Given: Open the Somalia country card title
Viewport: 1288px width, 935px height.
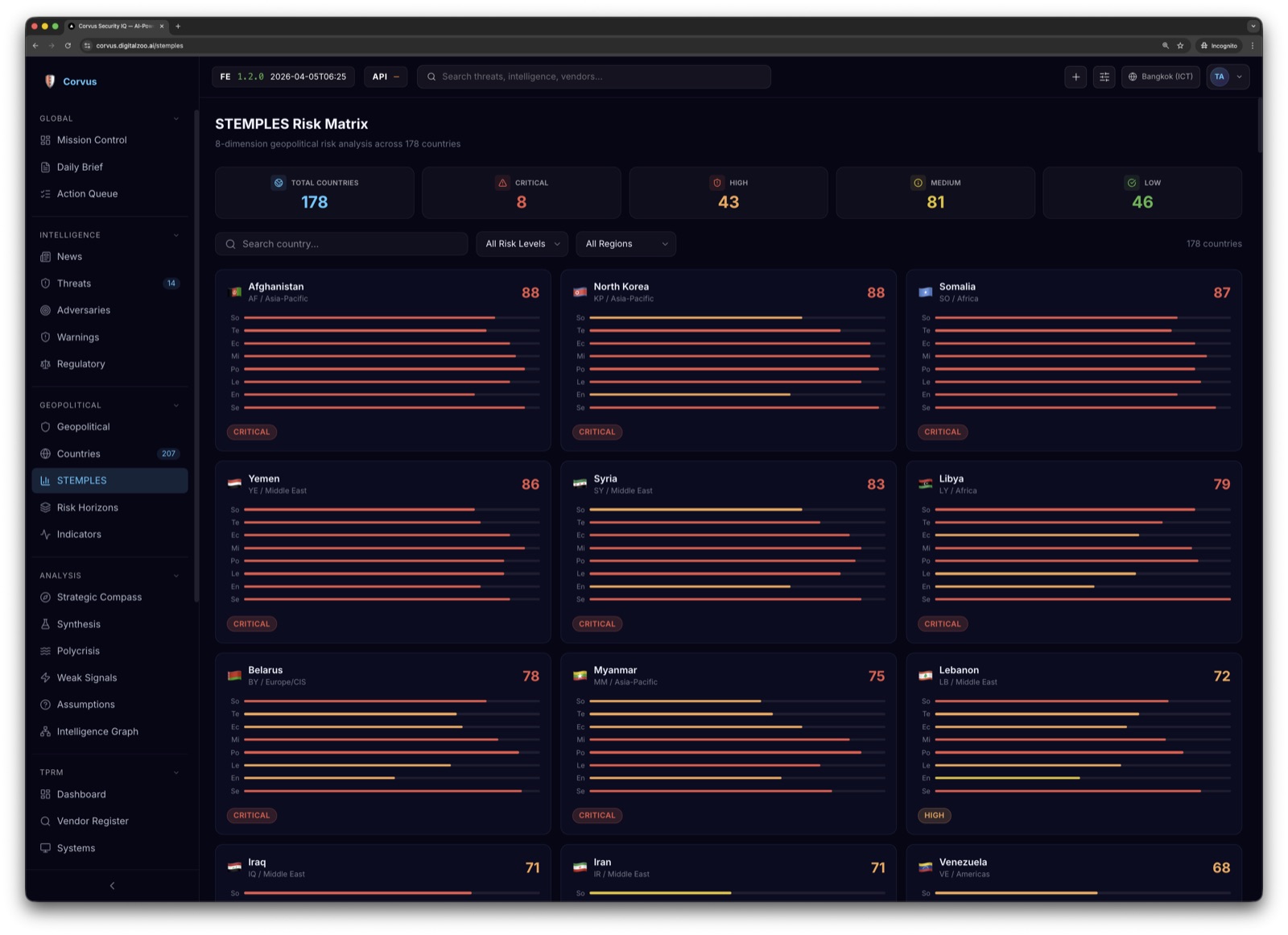Looking at the screenshot, I should coord(957,287).
